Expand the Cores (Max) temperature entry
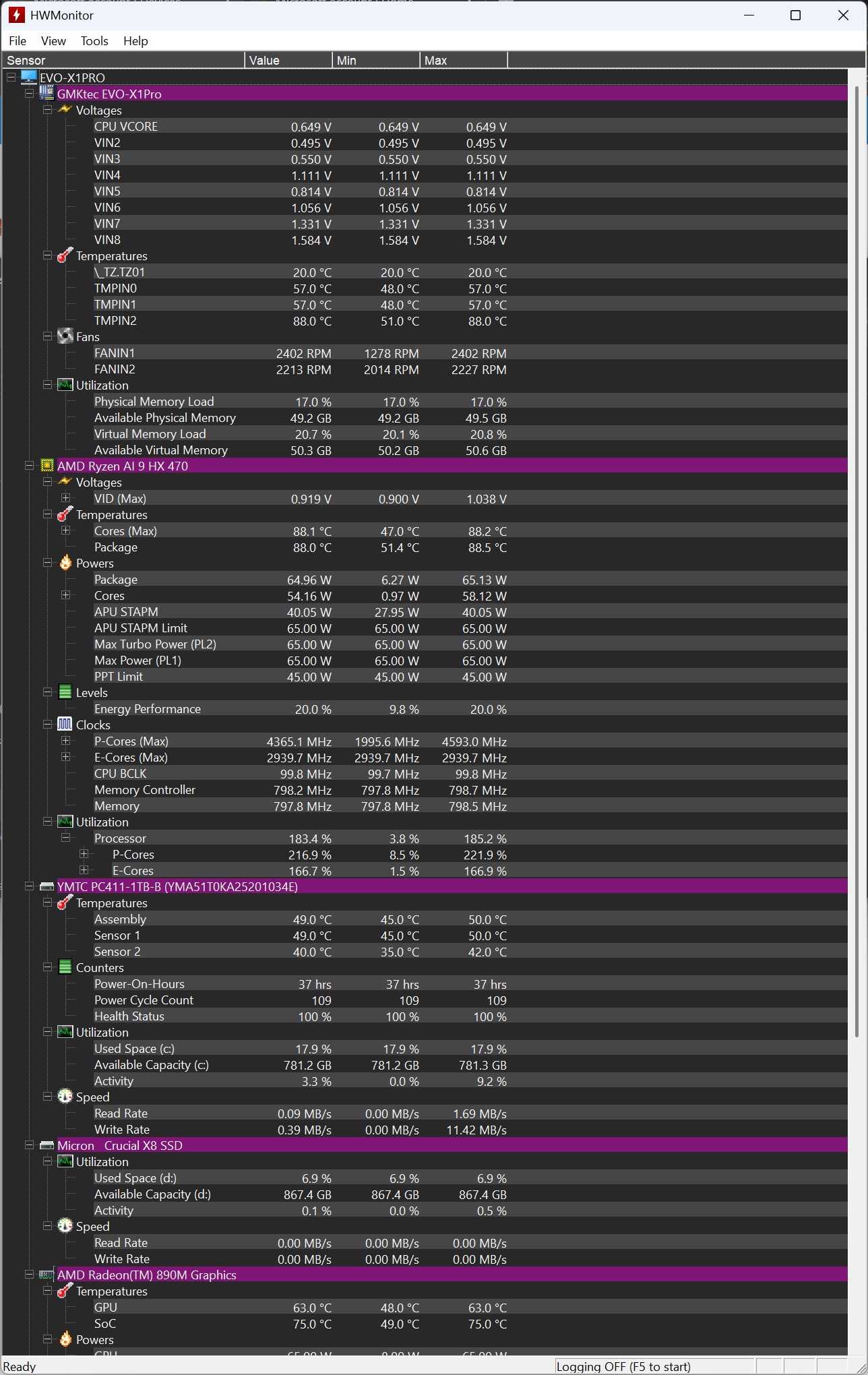Image resolution: width=868 pixels, height=1375 pixels. pos(65,530)
